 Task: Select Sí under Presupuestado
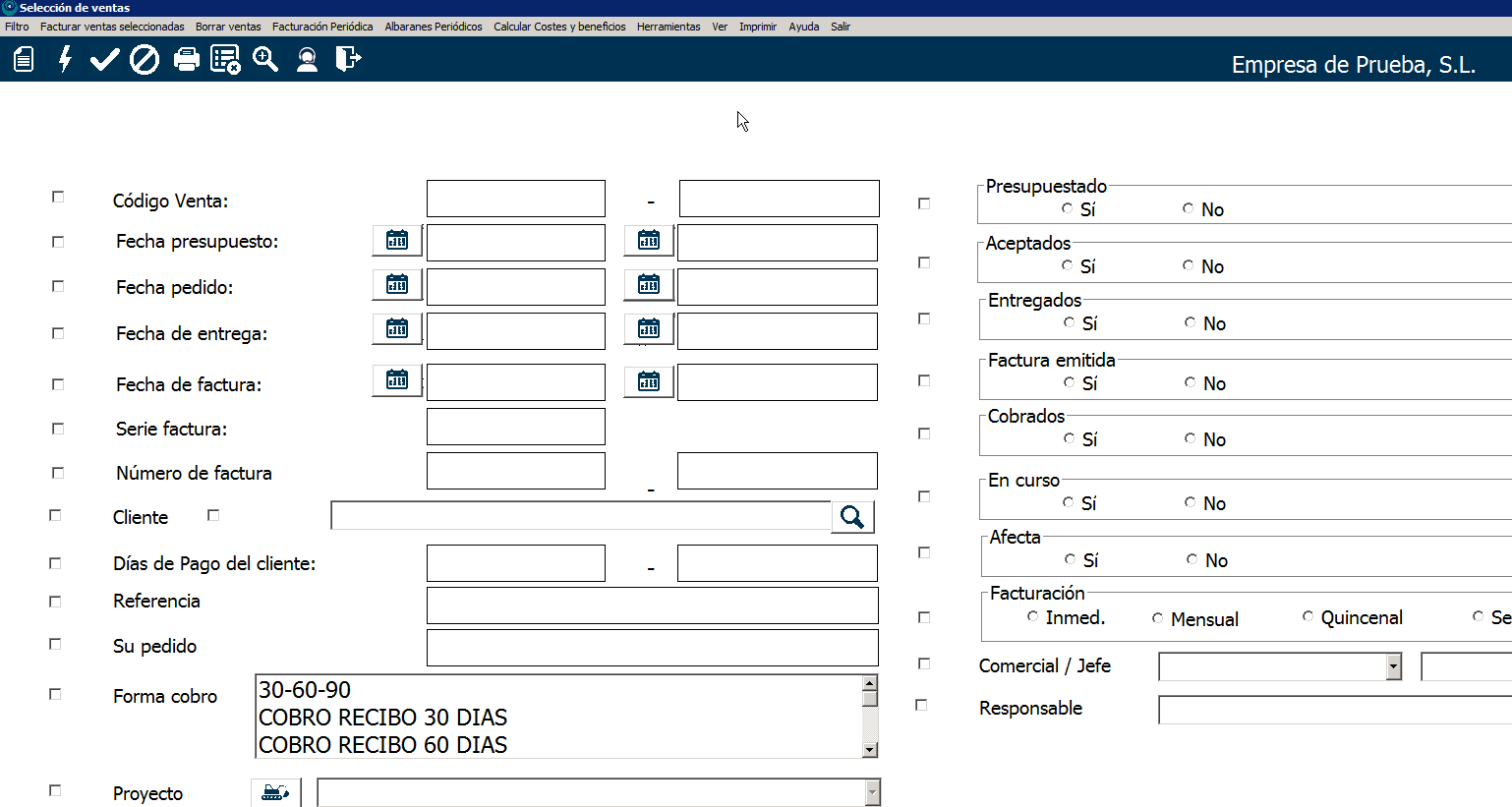coord(1068,208)
